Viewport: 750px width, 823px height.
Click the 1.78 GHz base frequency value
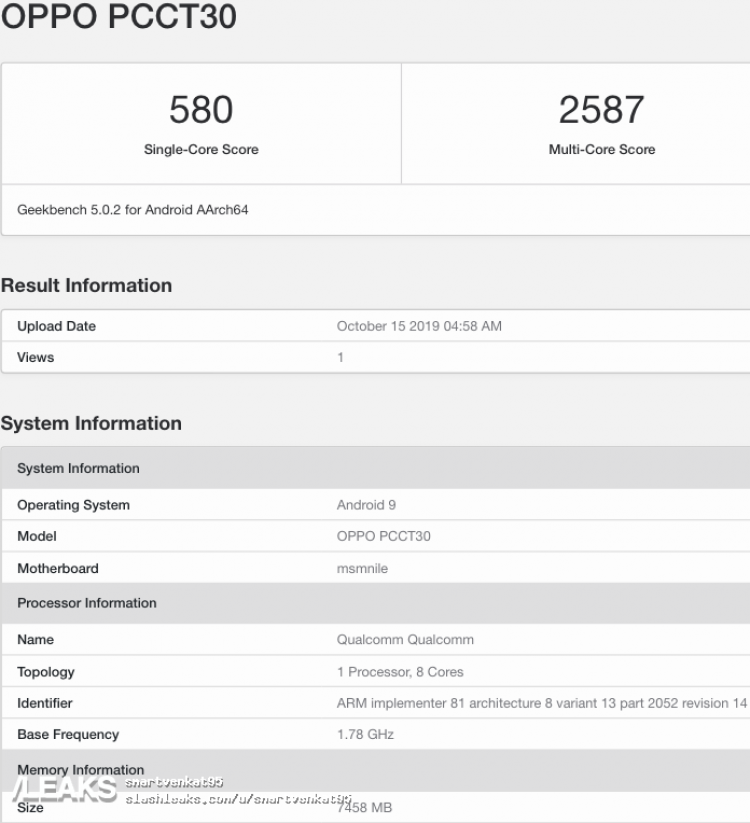pyautogui.click(x=365, y=734)
